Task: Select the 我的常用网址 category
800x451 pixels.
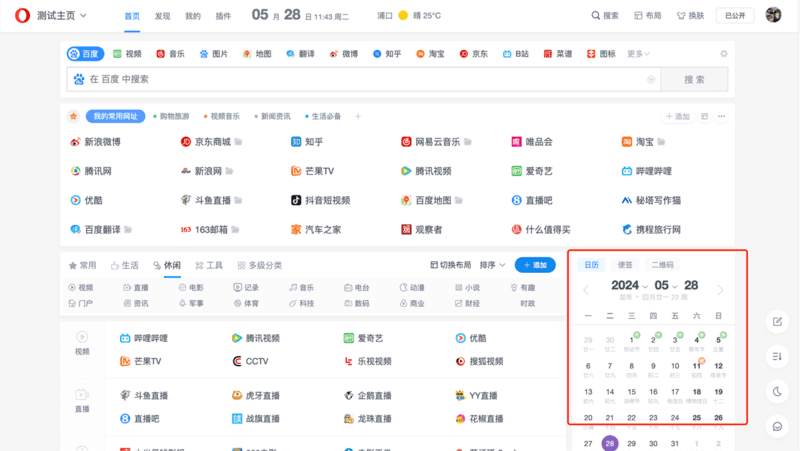Action: 115,116
